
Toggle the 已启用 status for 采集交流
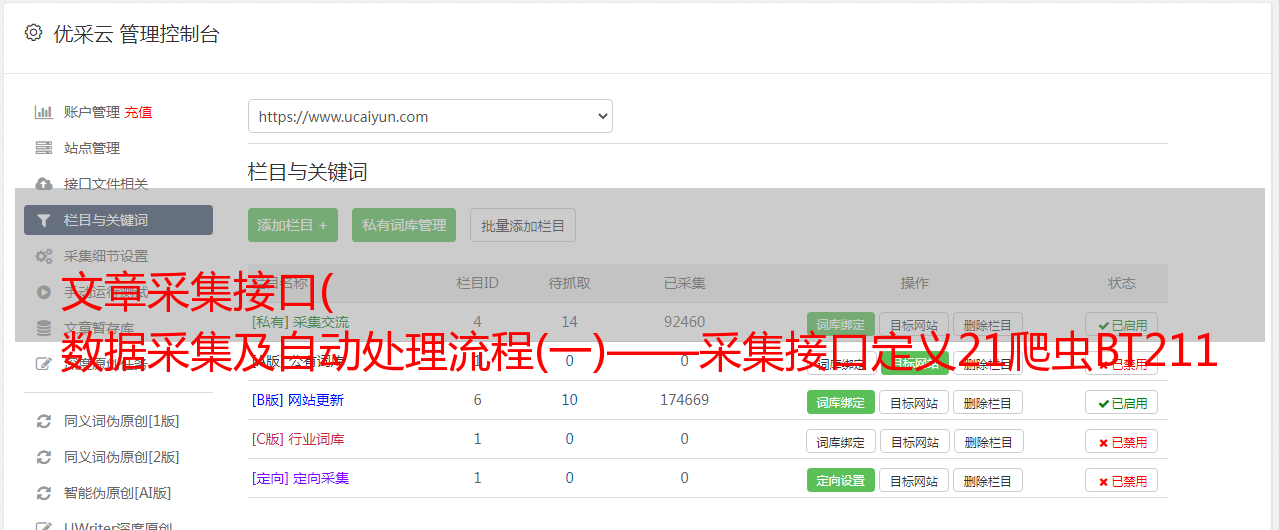(1122, 325)
